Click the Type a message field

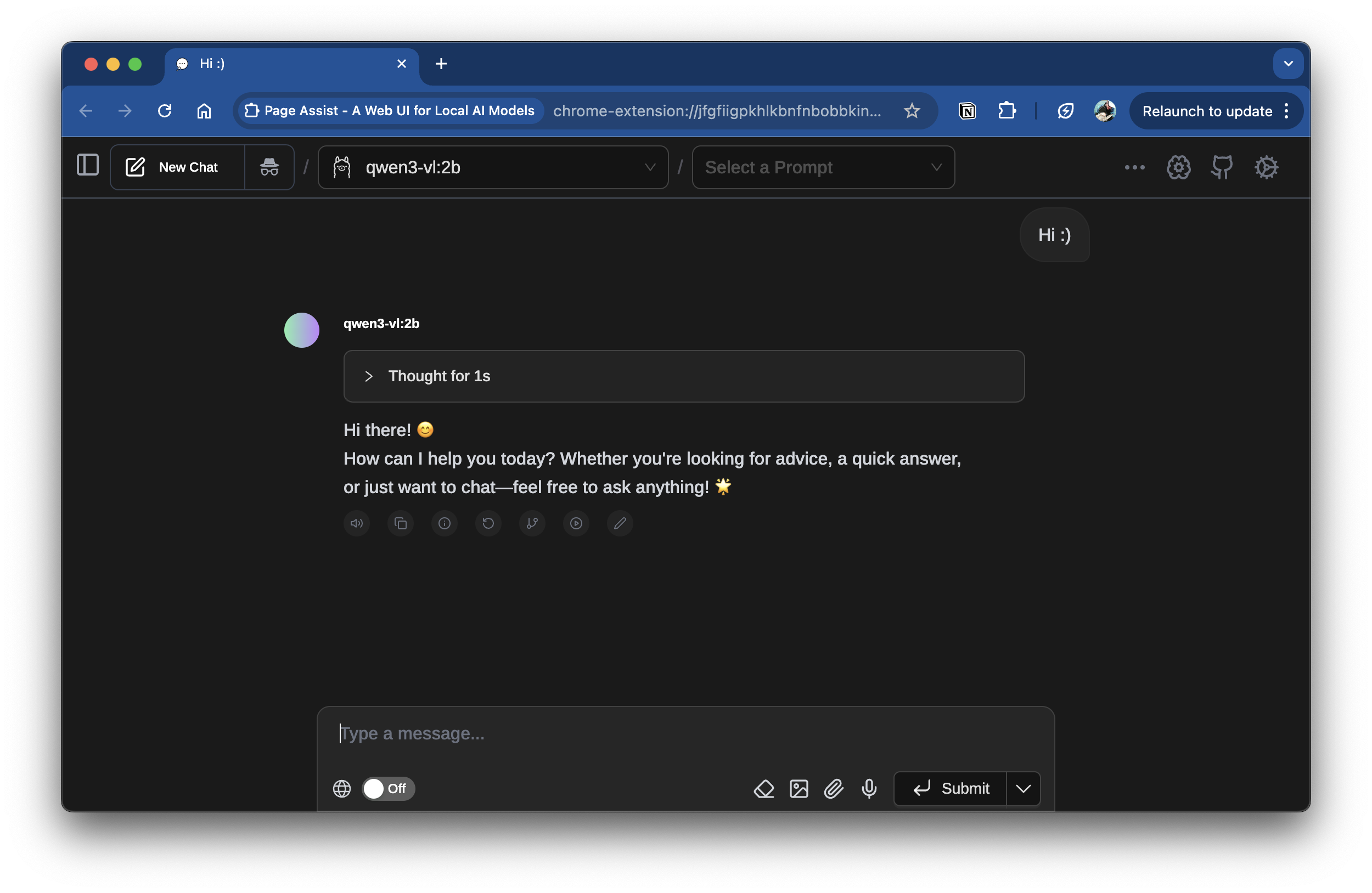685,733
